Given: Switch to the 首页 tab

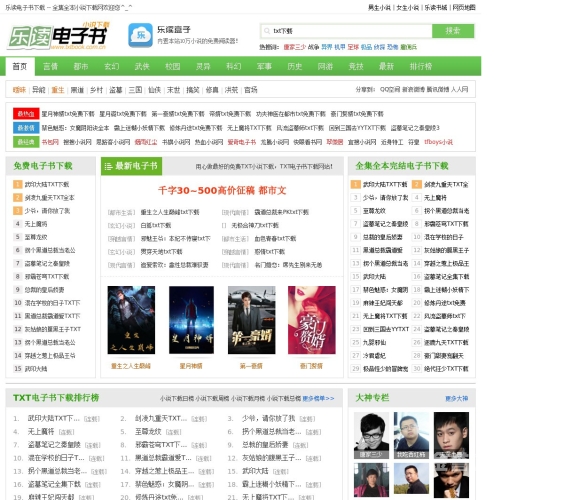Looking at the screenshot, I should point(20,67).
